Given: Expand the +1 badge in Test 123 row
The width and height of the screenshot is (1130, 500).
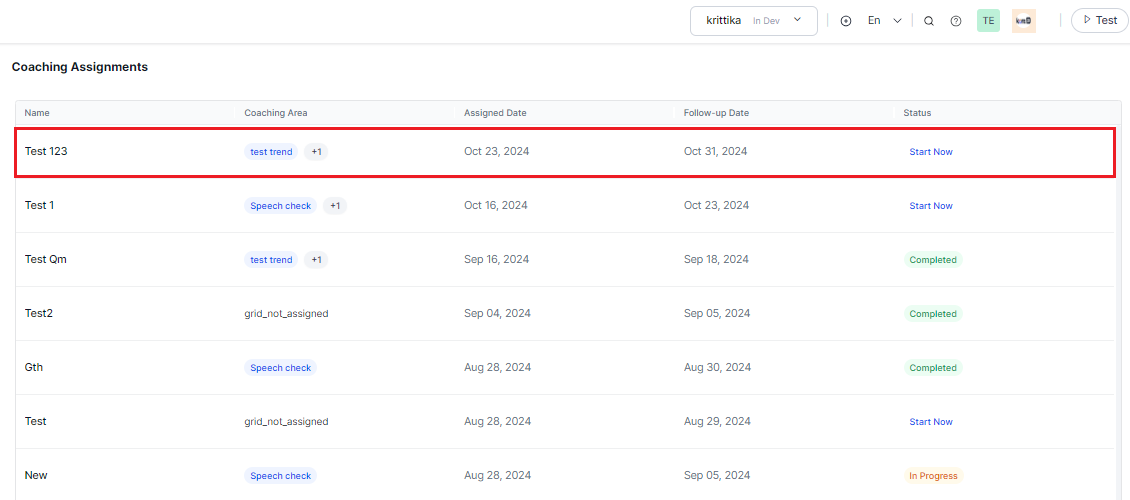Looking at the screenshot, I should click(x=316, y=152).
